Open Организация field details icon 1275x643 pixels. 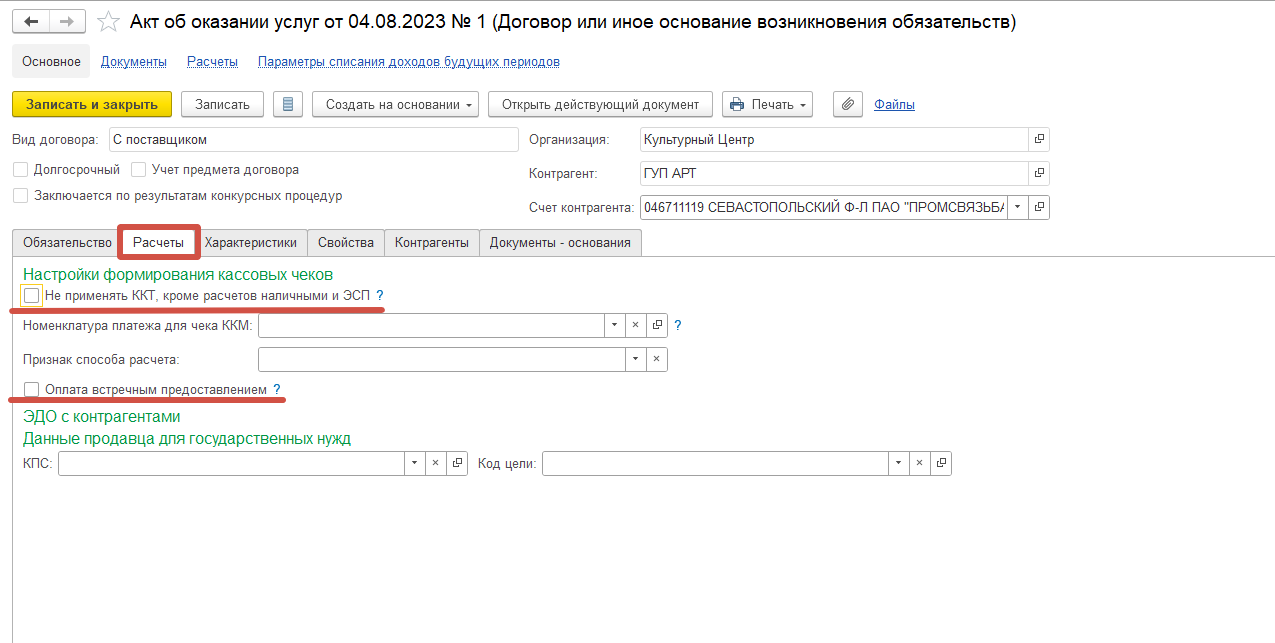[1039, 140]
